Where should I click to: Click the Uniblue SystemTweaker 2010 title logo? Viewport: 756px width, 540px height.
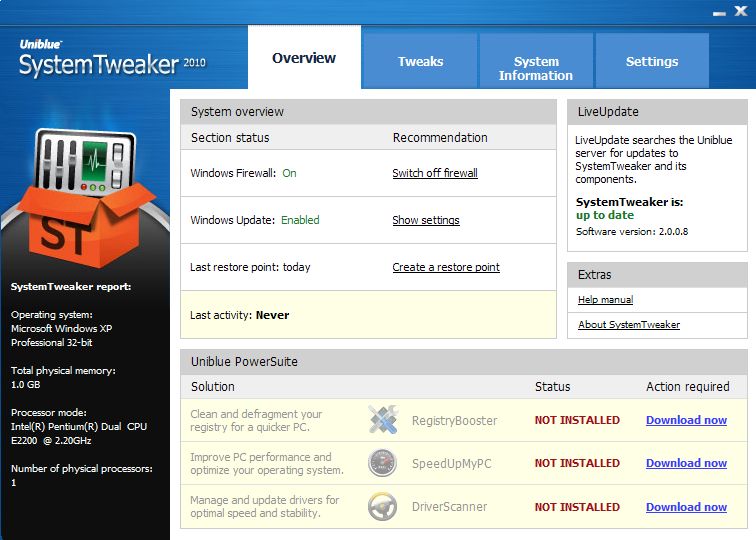(x=112, y=59)
